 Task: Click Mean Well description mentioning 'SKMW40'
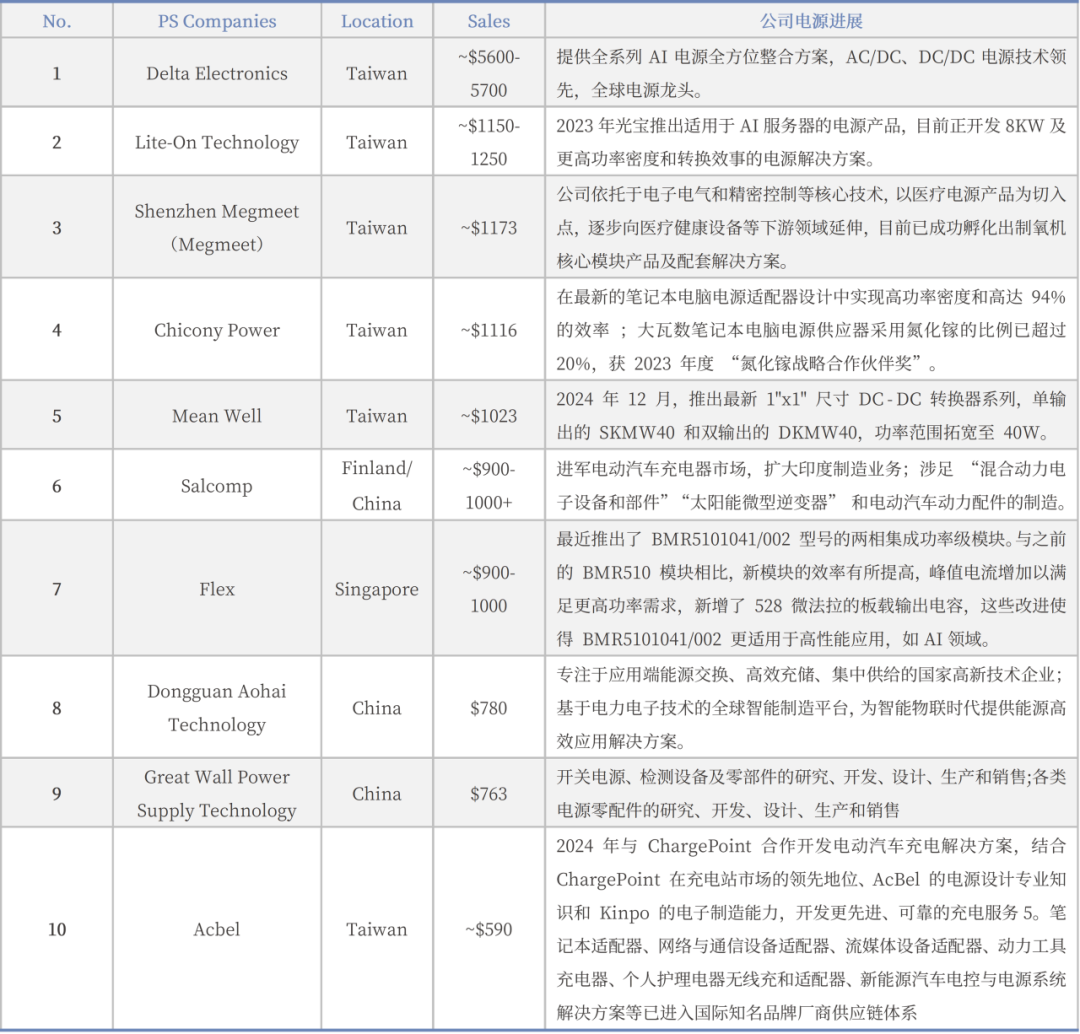click(811, 415)
